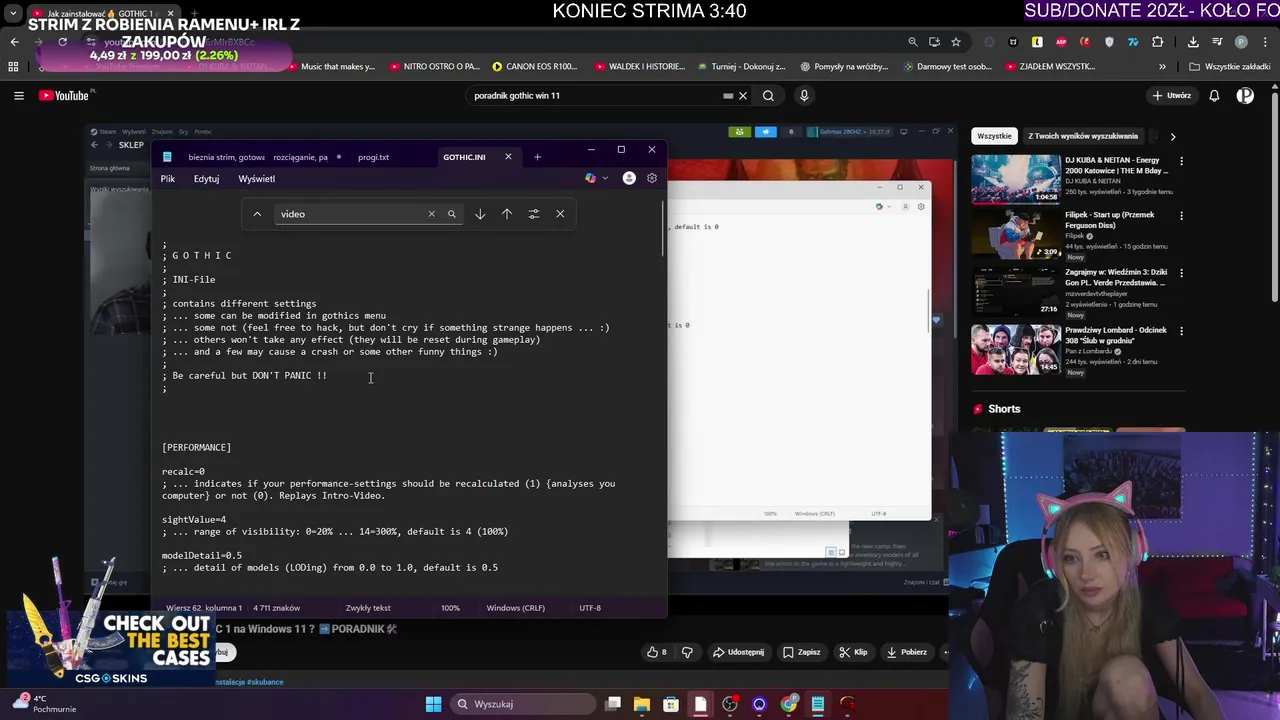Clear the YouTube search query with X
1280x720 pixels.
tap(743, 96)
